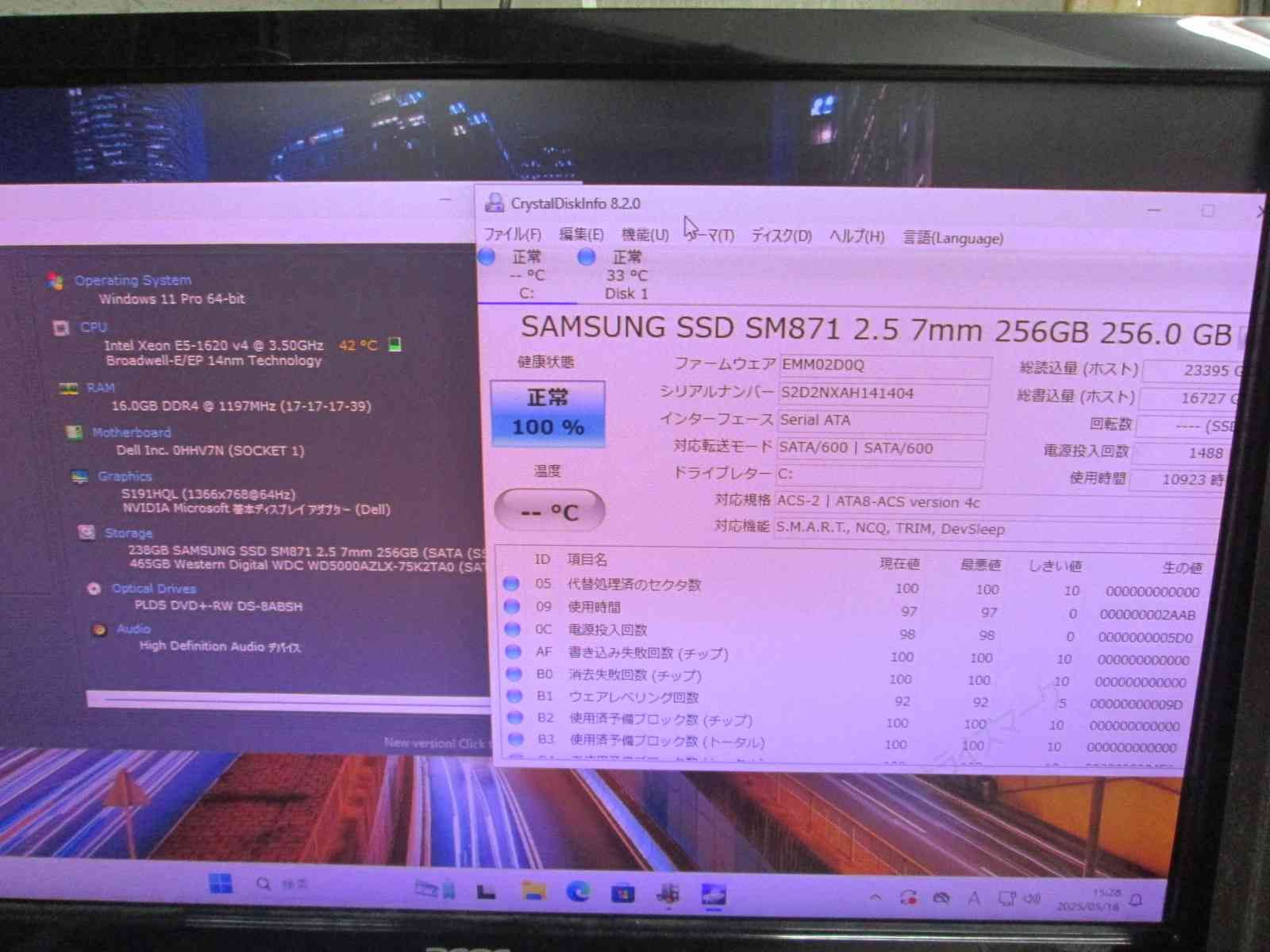Select SMART row 0C 電源投入回数
Viewport: 1270px width, 952px height.
[x=848, y=632]
